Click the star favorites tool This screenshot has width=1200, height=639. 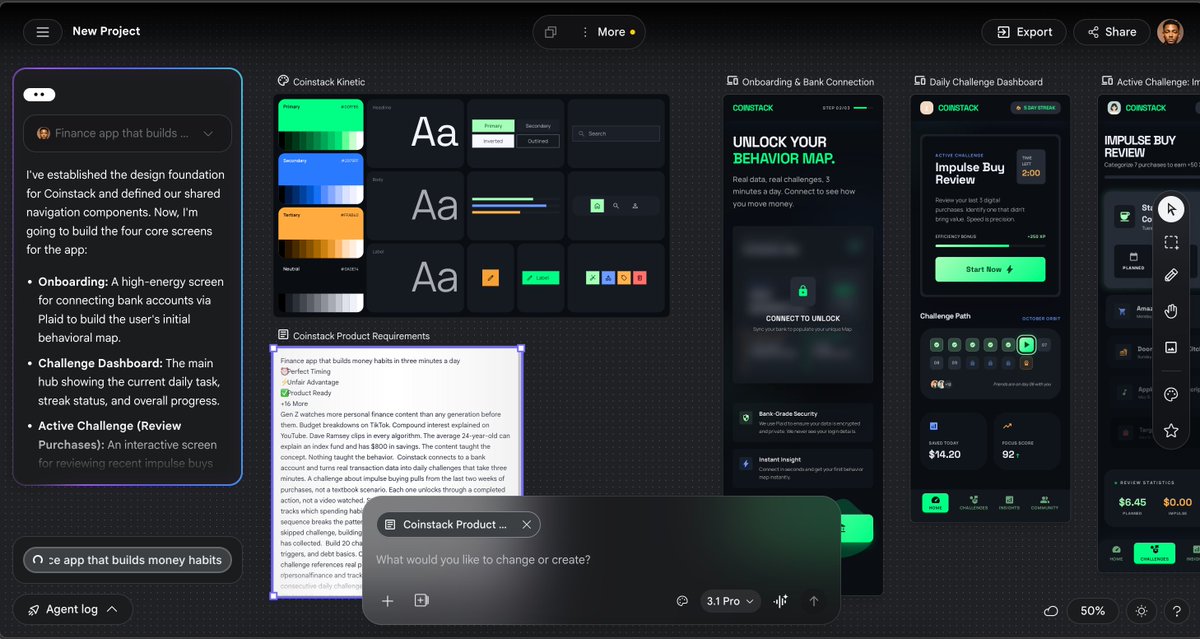pyautogui.click(x=1172, y=430)
